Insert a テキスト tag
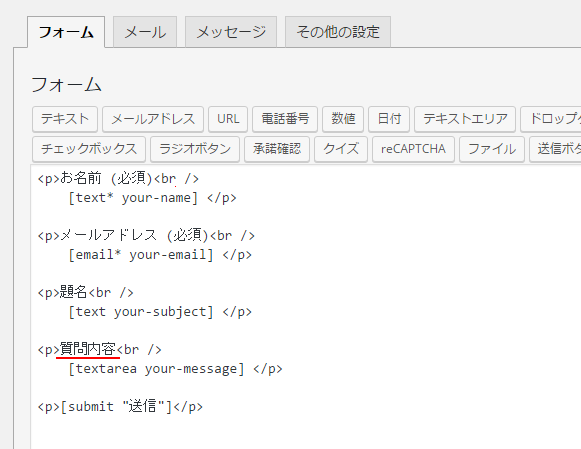 [x=65, y=119]
